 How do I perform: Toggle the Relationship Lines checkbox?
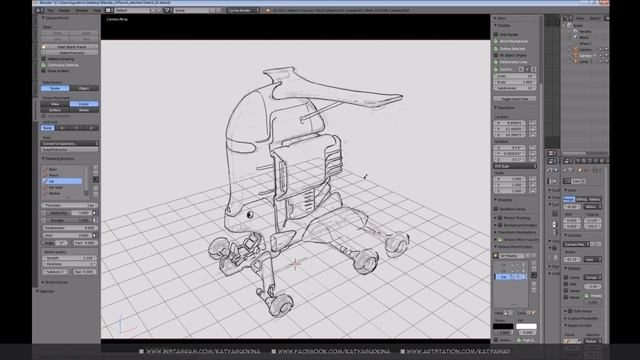(x=496, y=62)
